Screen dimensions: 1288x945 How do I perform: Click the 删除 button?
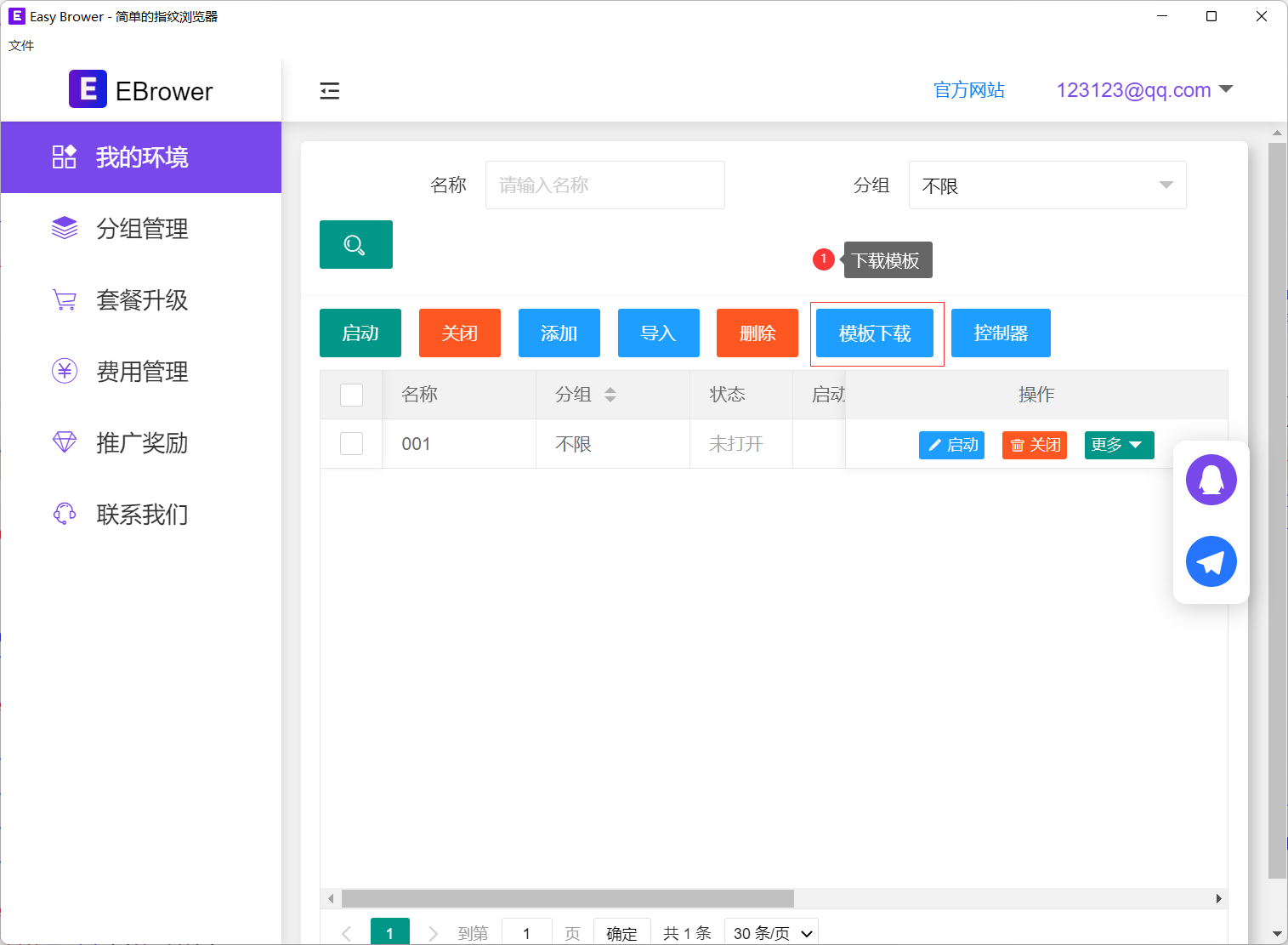tap(757, 333)
